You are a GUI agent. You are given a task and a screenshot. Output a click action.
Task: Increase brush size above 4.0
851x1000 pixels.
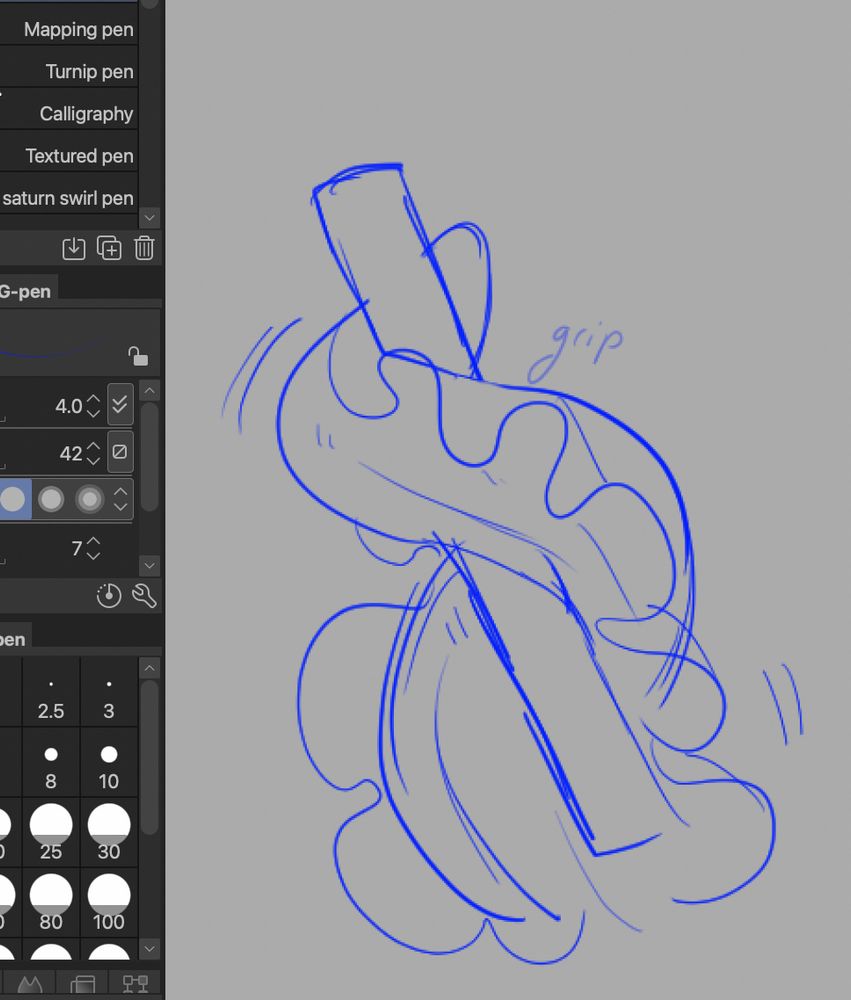coord(93,400)
